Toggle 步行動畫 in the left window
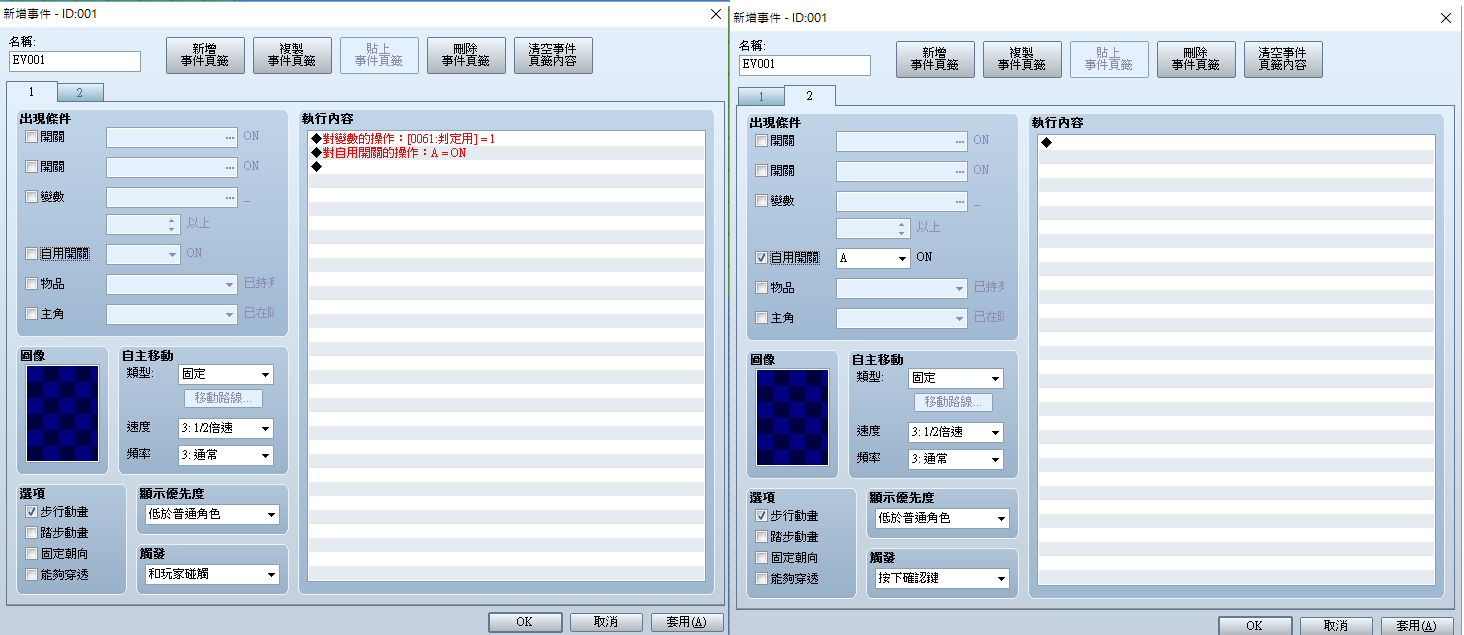Screen dimensions: 1464x635 click(x=32, y=512)
